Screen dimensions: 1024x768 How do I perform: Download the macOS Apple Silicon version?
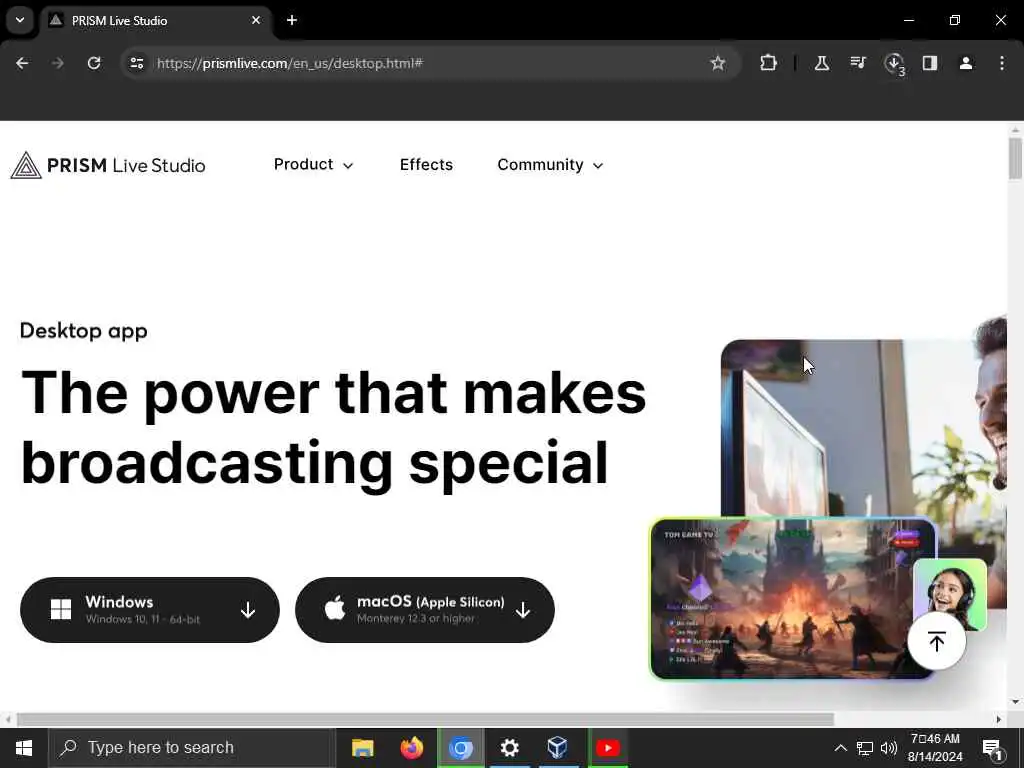(424, 609)
